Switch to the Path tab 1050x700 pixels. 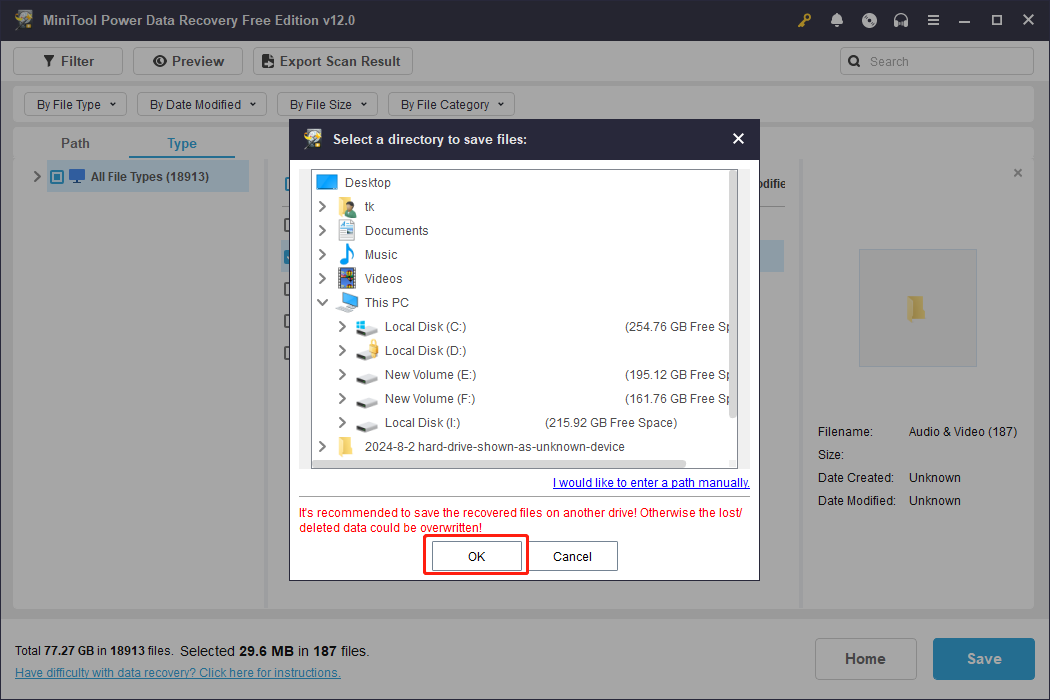tap(75, 143)
